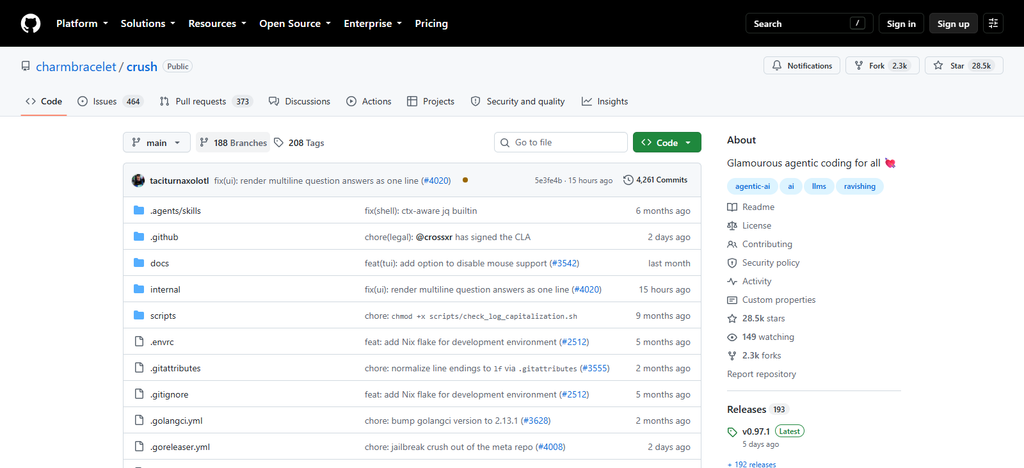The width and height of the screenshot is (1024, 468).
Task: Show commit status dot details
Action: point(465,180)
